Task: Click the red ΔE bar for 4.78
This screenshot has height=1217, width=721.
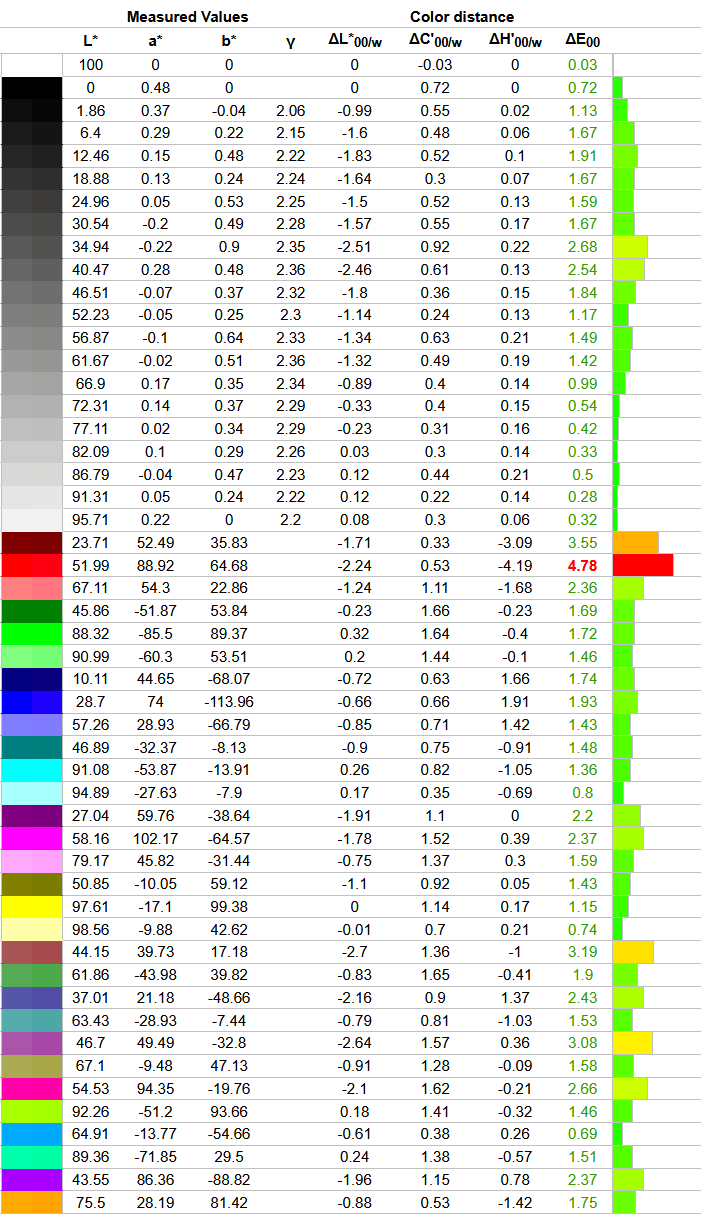Action: (643, 565)
